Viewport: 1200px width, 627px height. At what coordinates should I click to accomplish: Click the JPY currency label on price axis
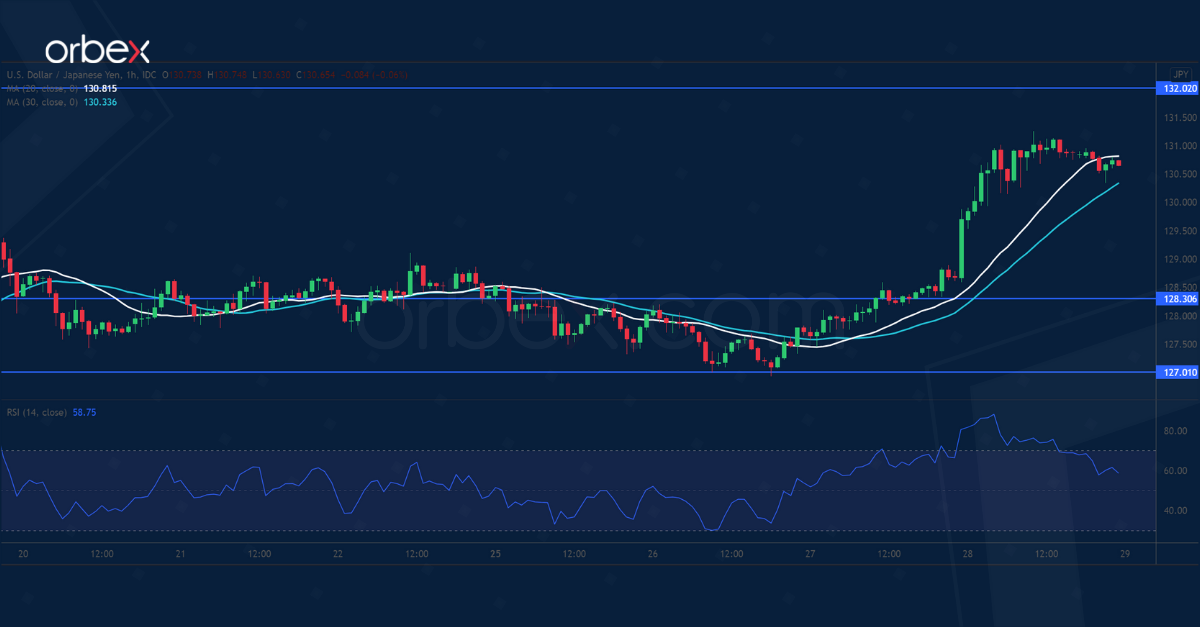point(1180,74)
